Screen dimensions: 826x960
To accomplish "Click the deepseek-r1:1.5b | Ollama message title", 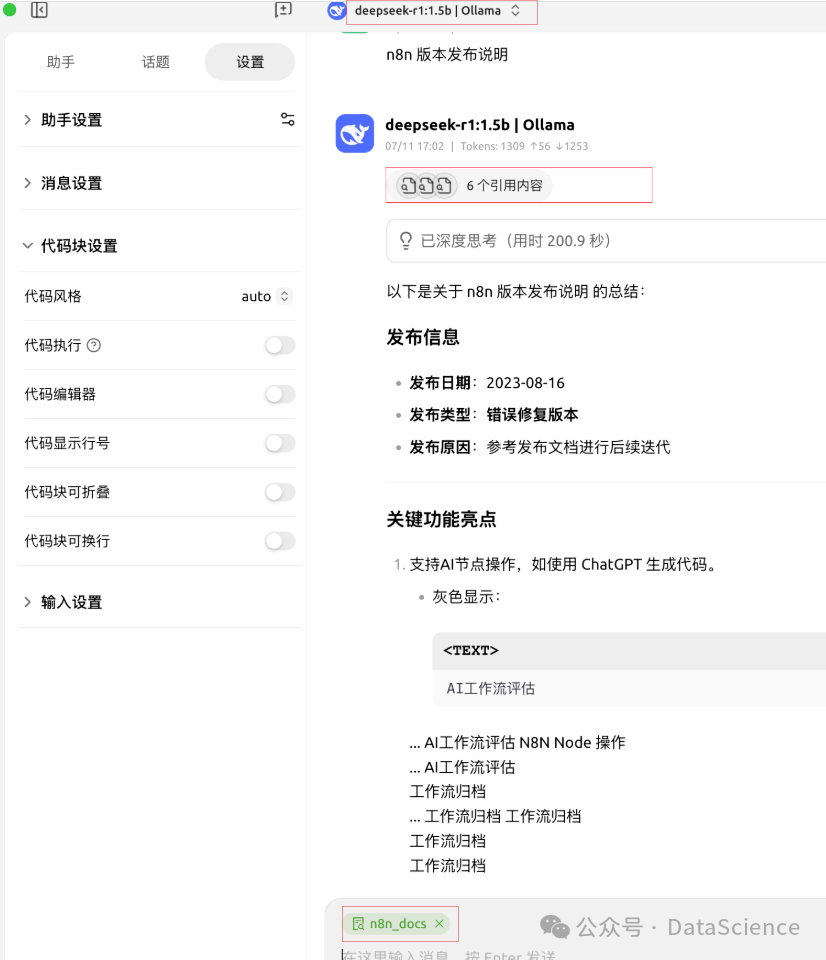I will 480,125.
